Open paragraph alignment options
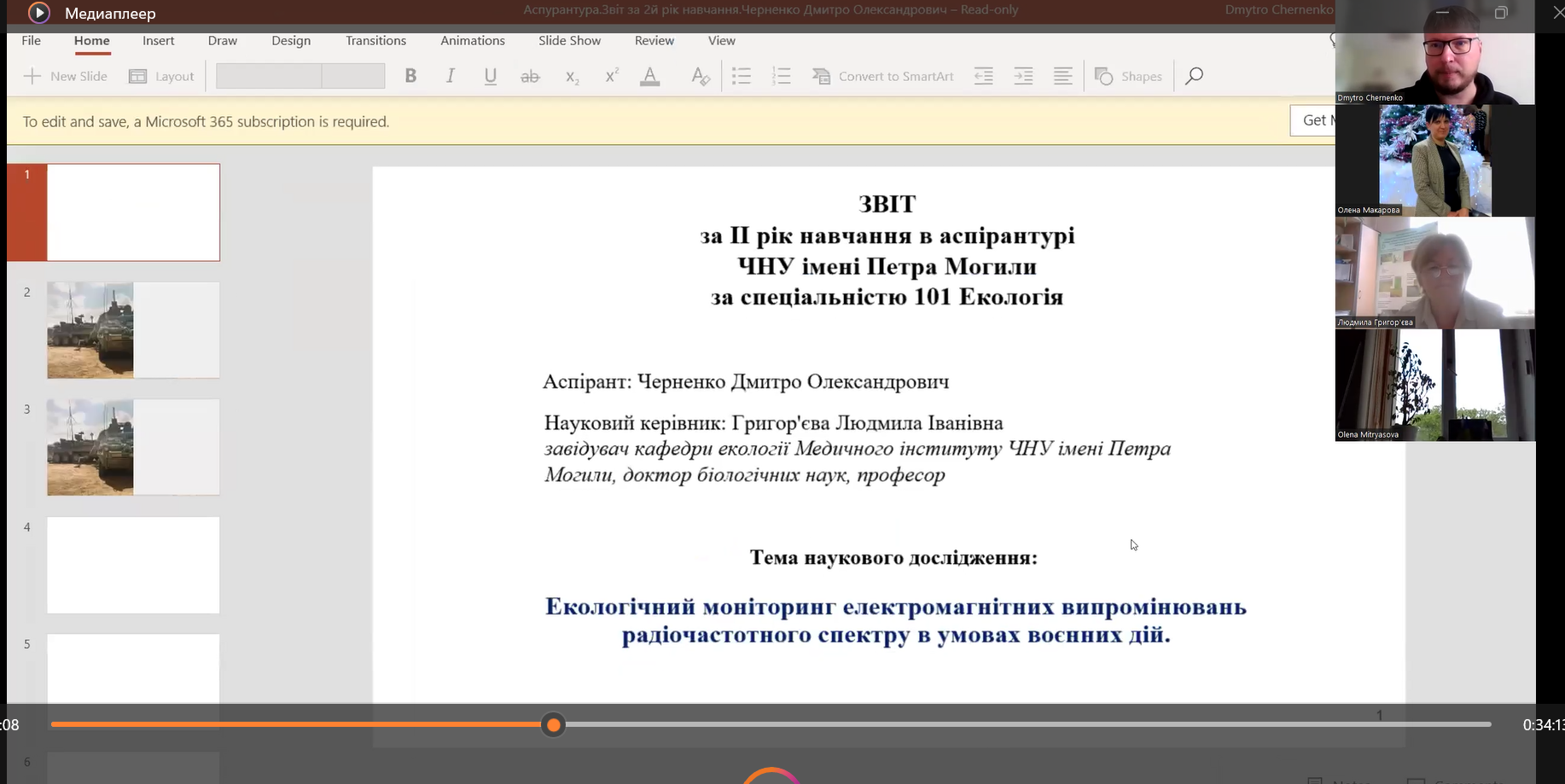The image size is (1565, 784). click(1062, 76)
